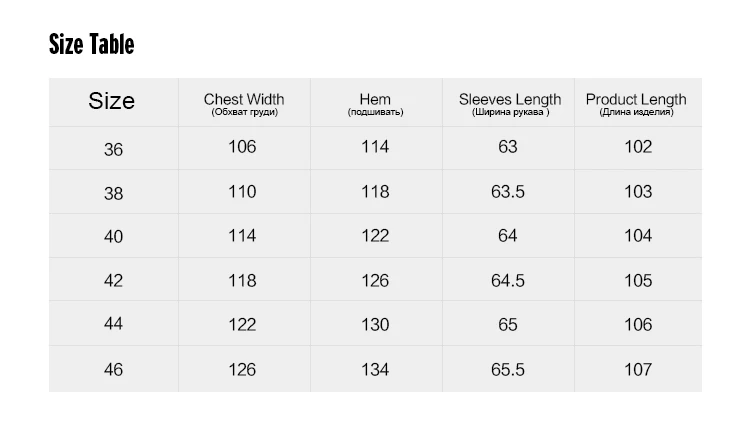750x426 pixels.
Task: Click size 36 in the Size column
Action: point(113,148)
